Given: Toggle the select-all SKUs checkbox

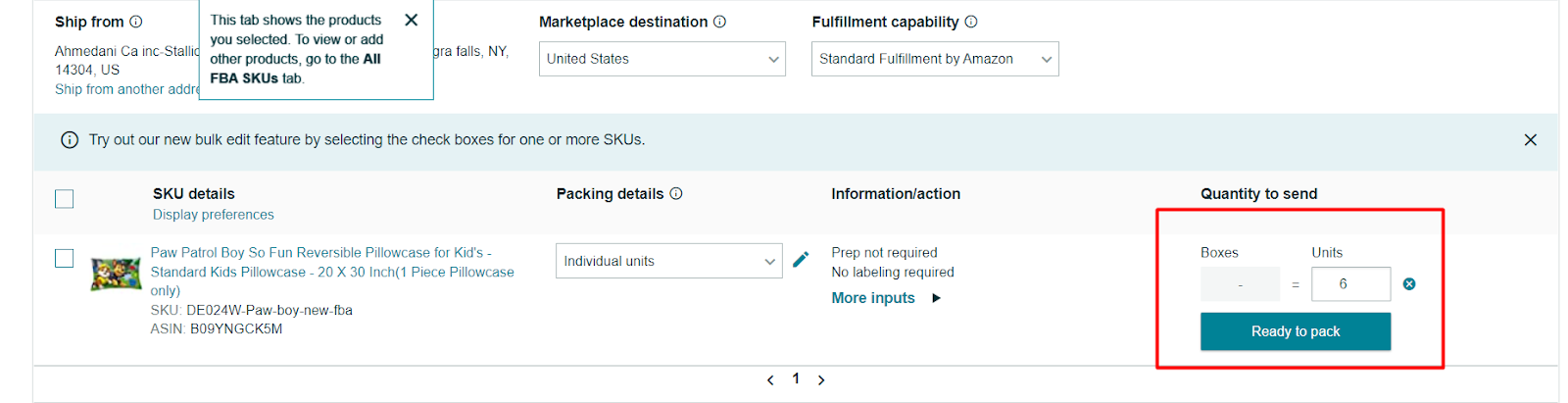Looking at the screenshot, I should click(65, 199).
